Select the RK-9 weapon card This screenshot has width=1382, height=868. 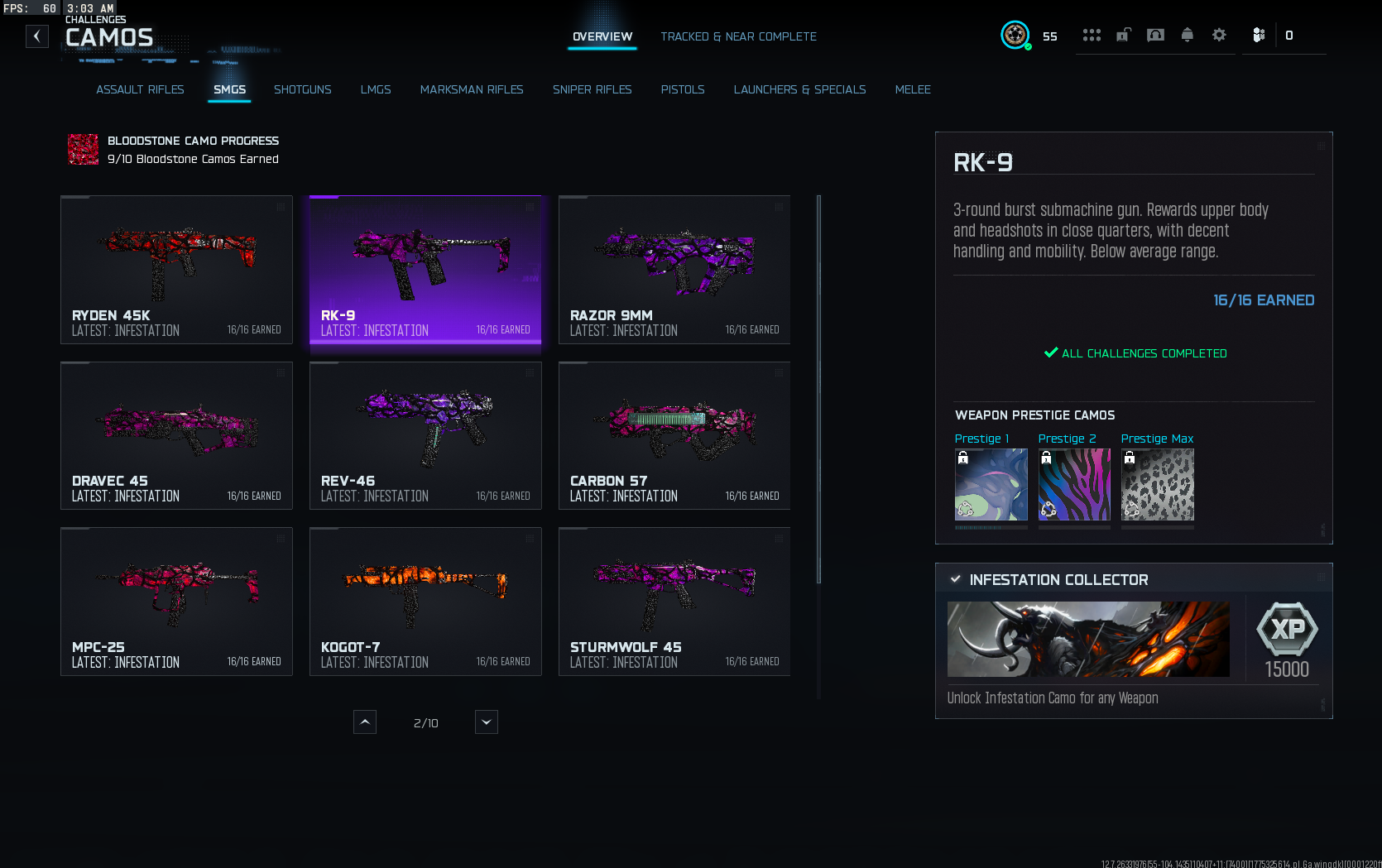pyautogui.click(x=425, y=270)
